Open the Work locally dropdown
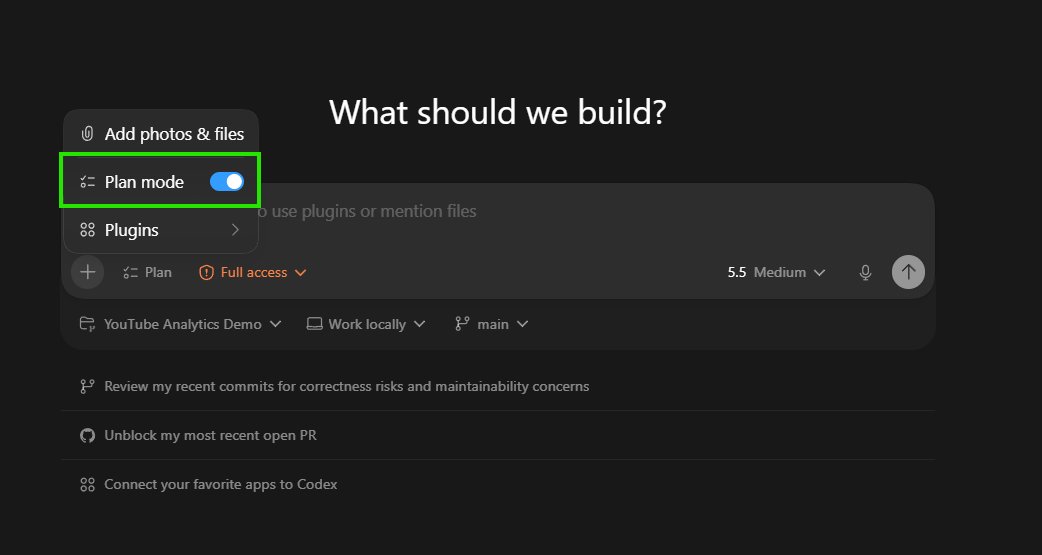Screen dimensions: 1042x555 pos(365,324)
